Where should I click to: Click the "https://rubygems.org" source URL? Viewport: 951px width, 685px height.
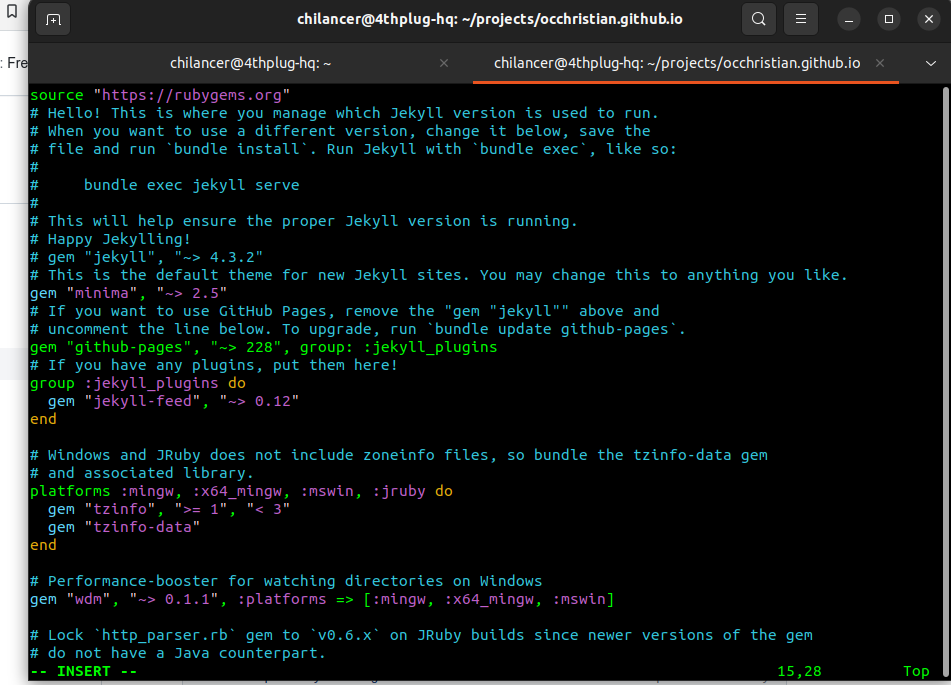[x=192, y=95]
